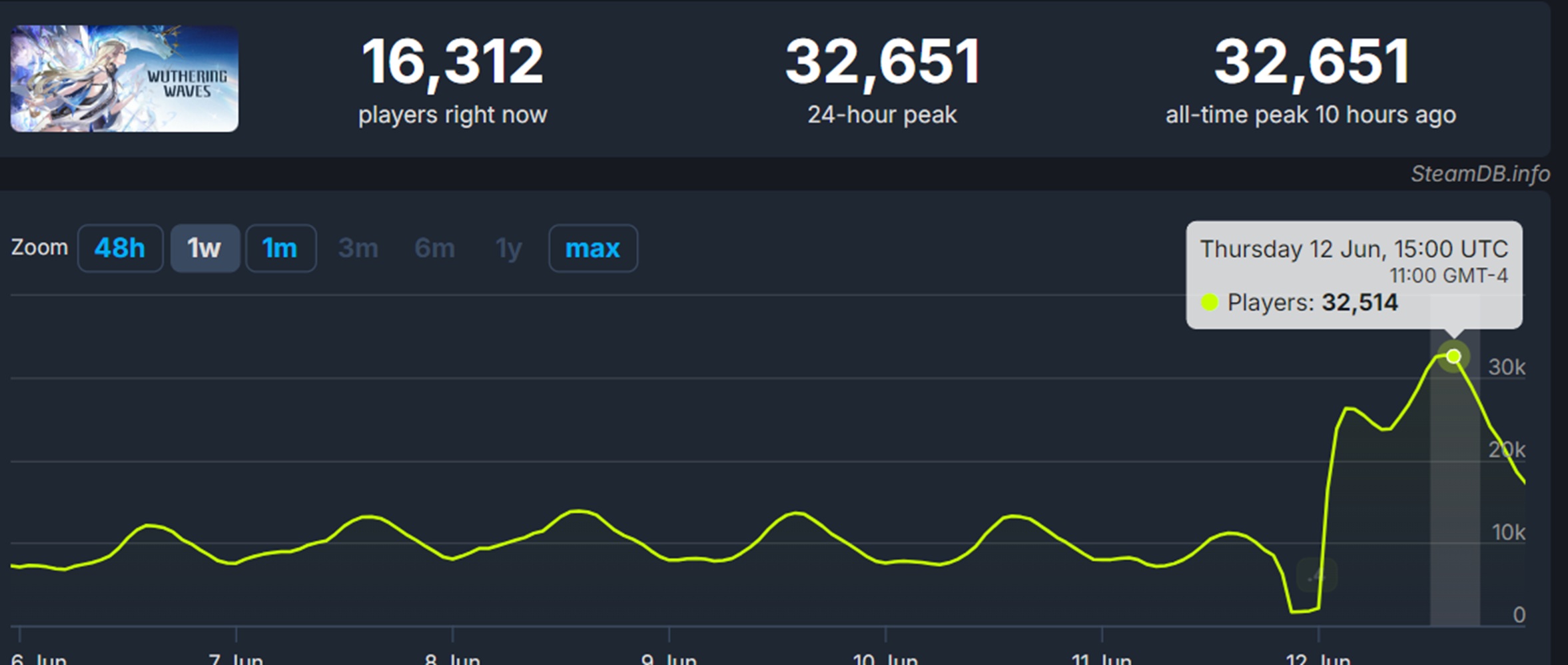Screen dimensions: 1568x665
Task: Click the 16,312 players right now figure
Action: click(452, 62)
